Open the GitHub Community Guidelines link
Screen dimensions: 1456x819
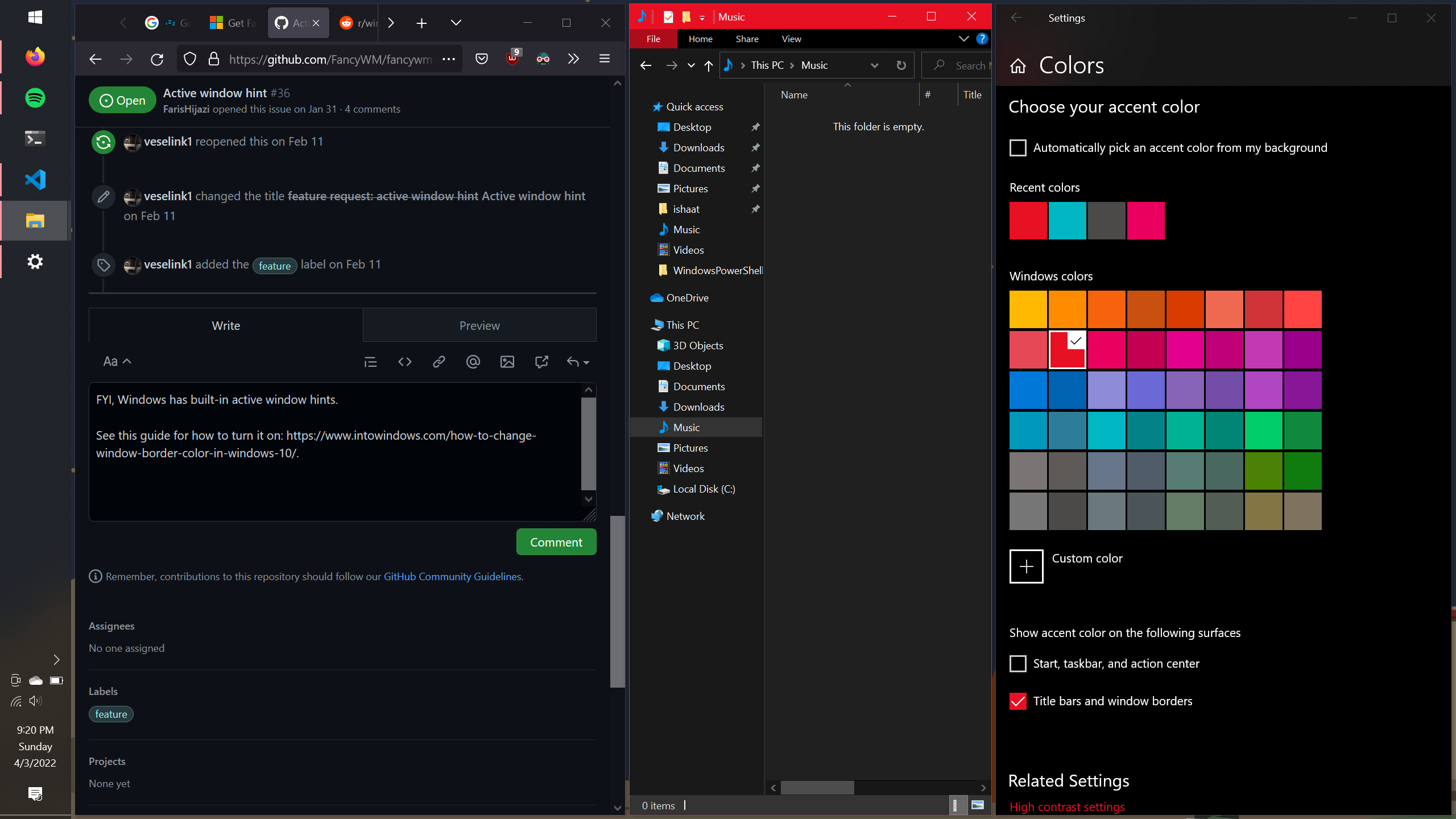click(x=452, y=576)
